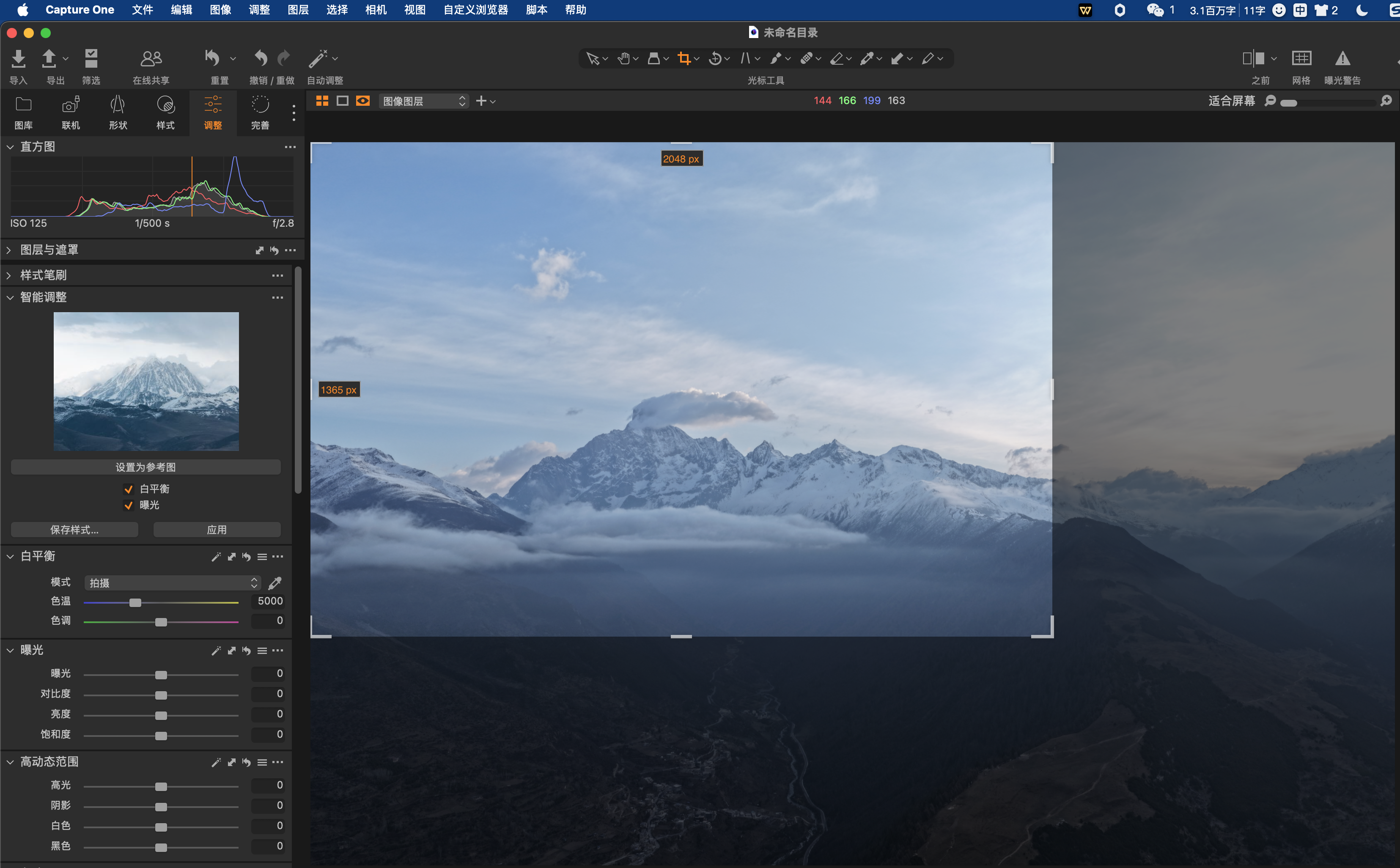Image resolution: width=1400 pixels, height=868 pixels.
Task: Collapse the 直方图 panel
Action: (x=10, y=147)
